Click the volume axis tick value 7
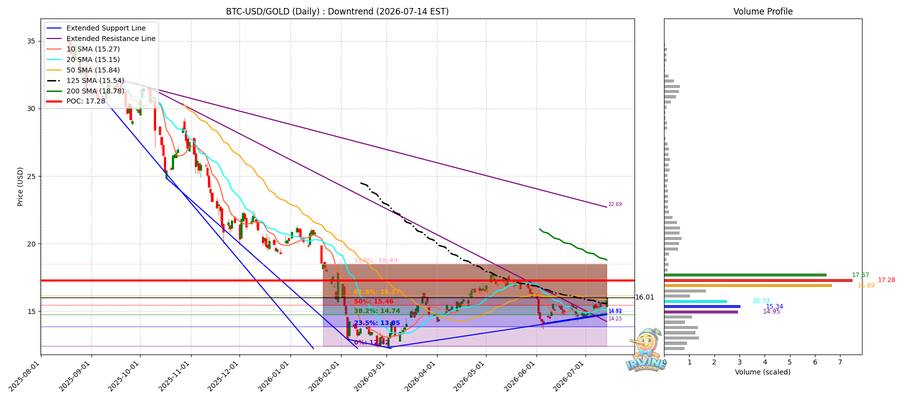Viewport: 900px width, 400px height. coord(840,363)
